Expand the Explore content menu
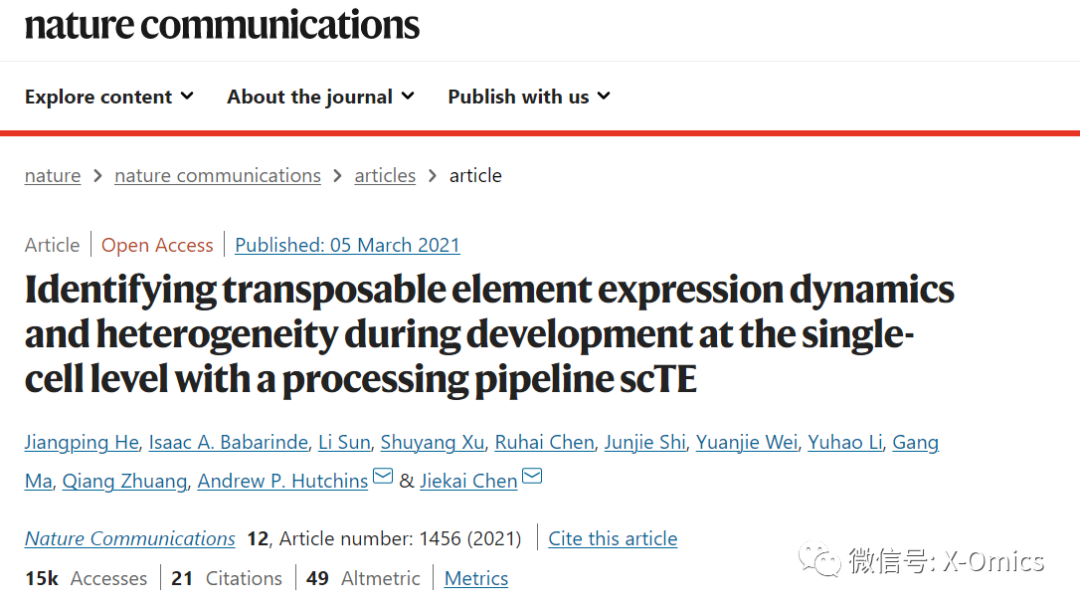 tap(109, 97)
